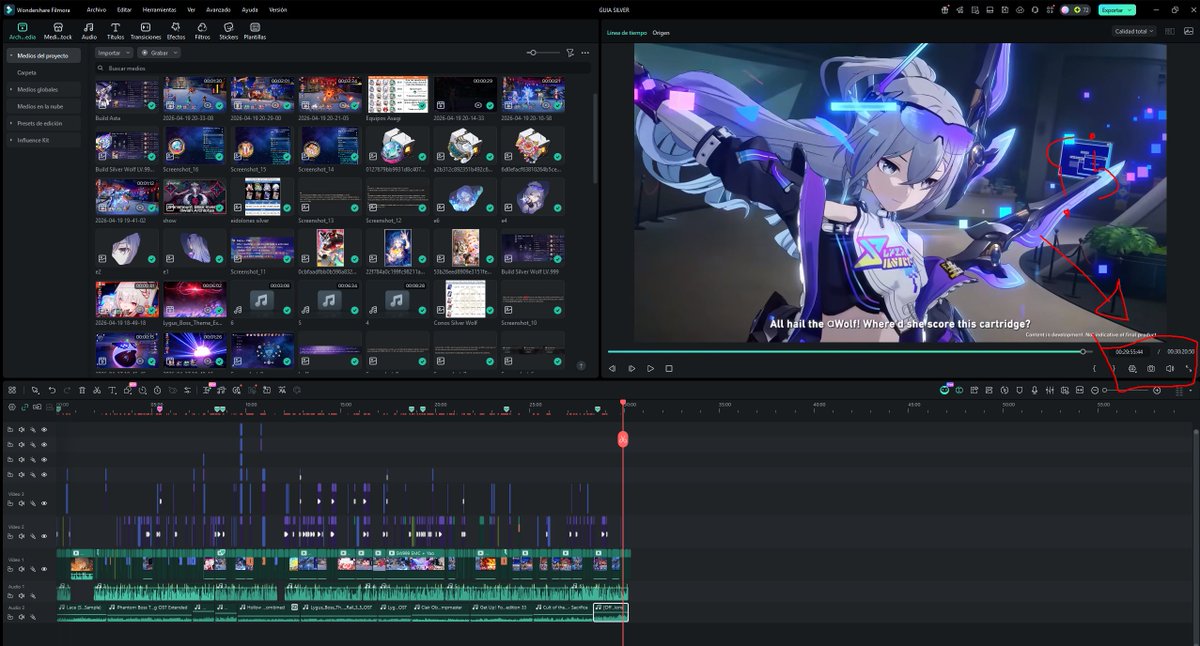Open the Efectos tab icon

(176, 31)
